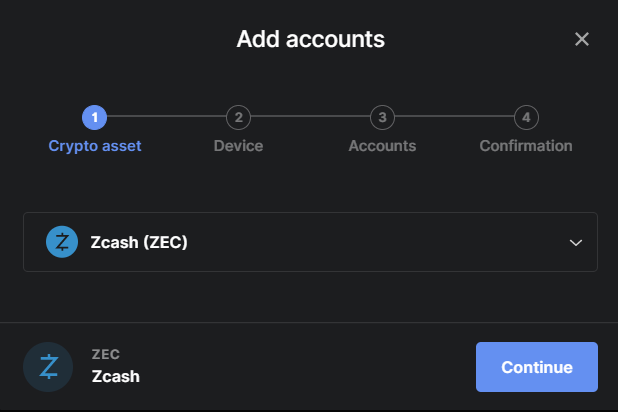Switch to the Confirmation step label
The height and width of the screenshot is (412, 618).
coord(526,146)
